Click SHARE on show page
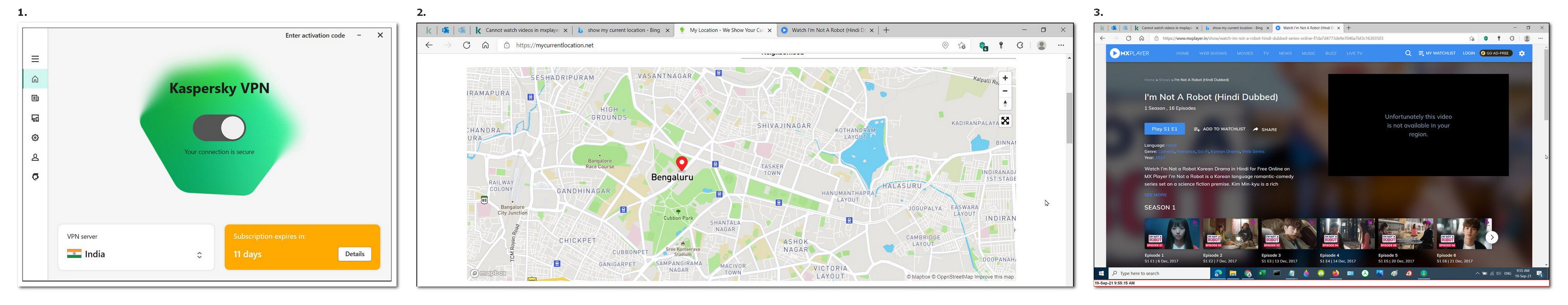 click(x=1265, y=129)
